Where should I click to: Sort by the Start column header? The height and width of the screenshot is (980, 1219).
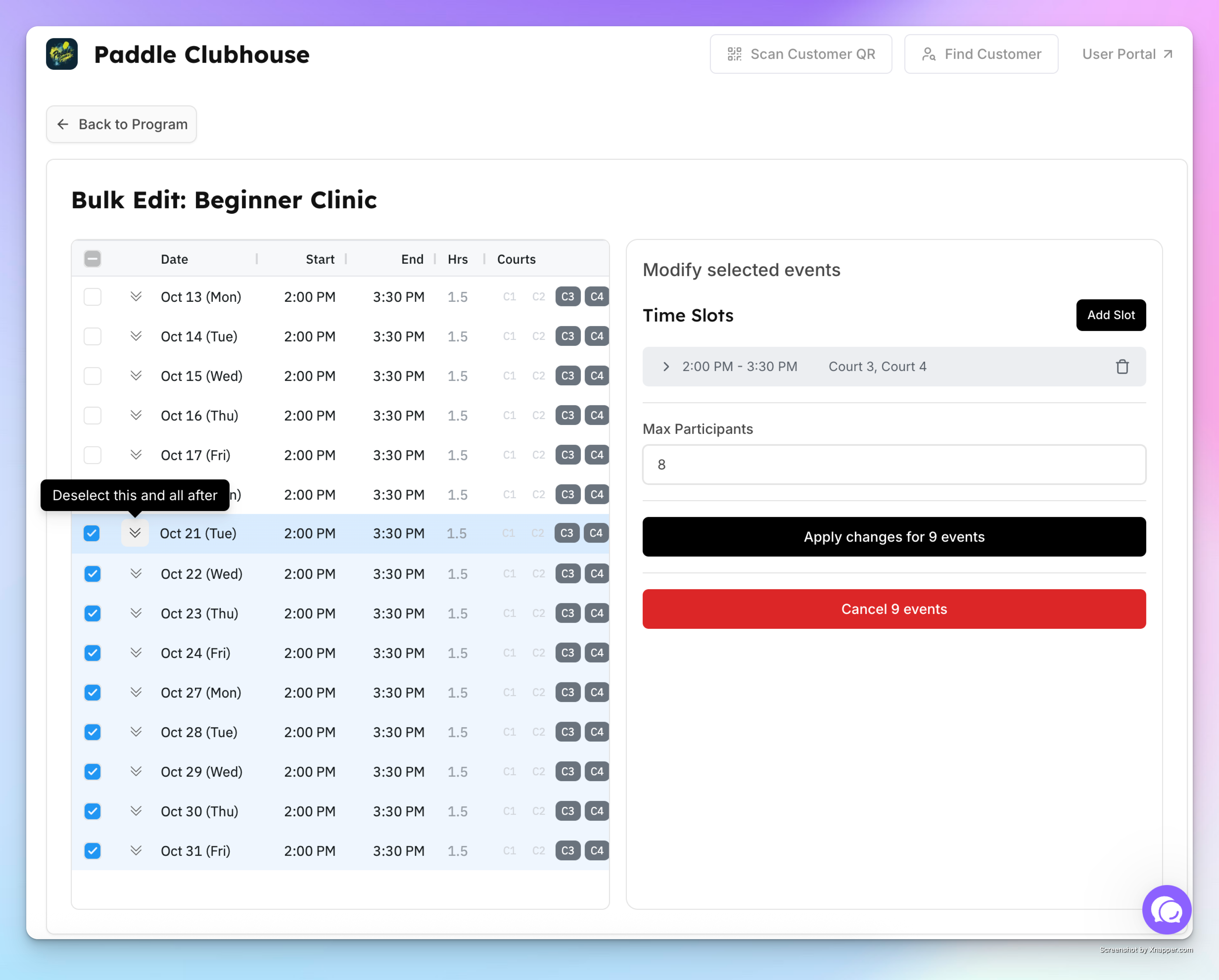320,259
